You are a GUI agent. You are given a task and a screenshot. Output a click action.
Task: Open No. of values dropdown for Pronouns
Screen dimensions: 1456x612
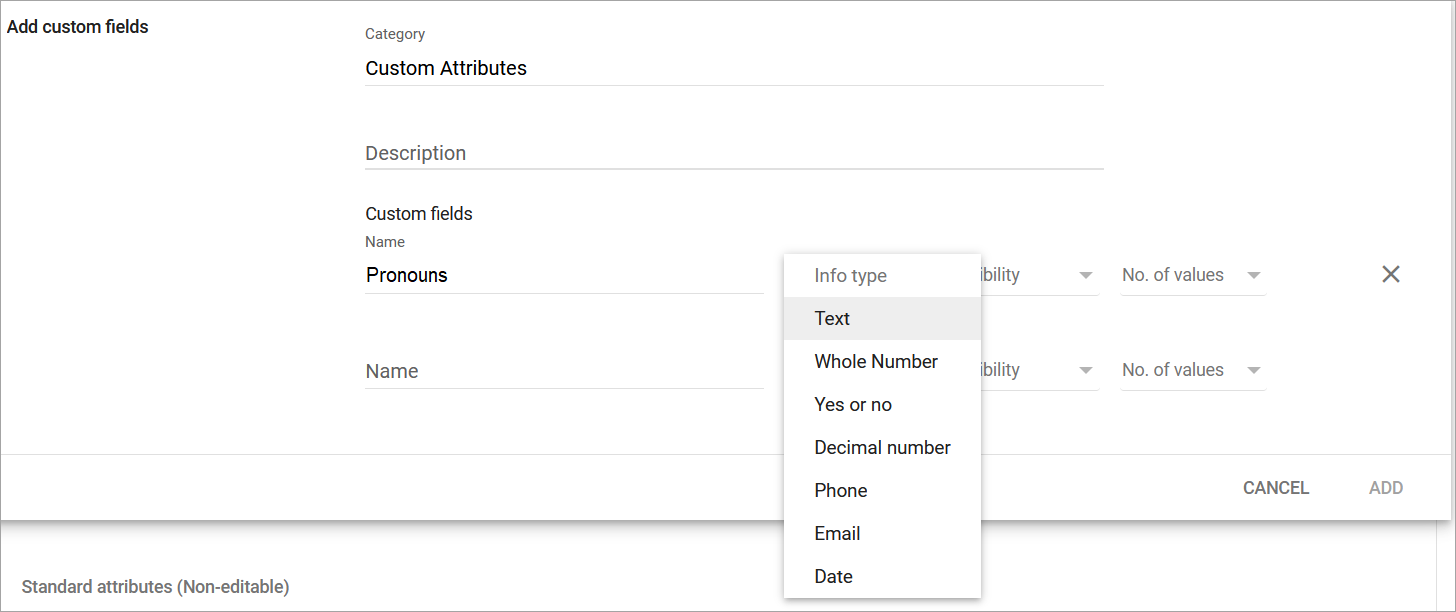(1192, 275)
